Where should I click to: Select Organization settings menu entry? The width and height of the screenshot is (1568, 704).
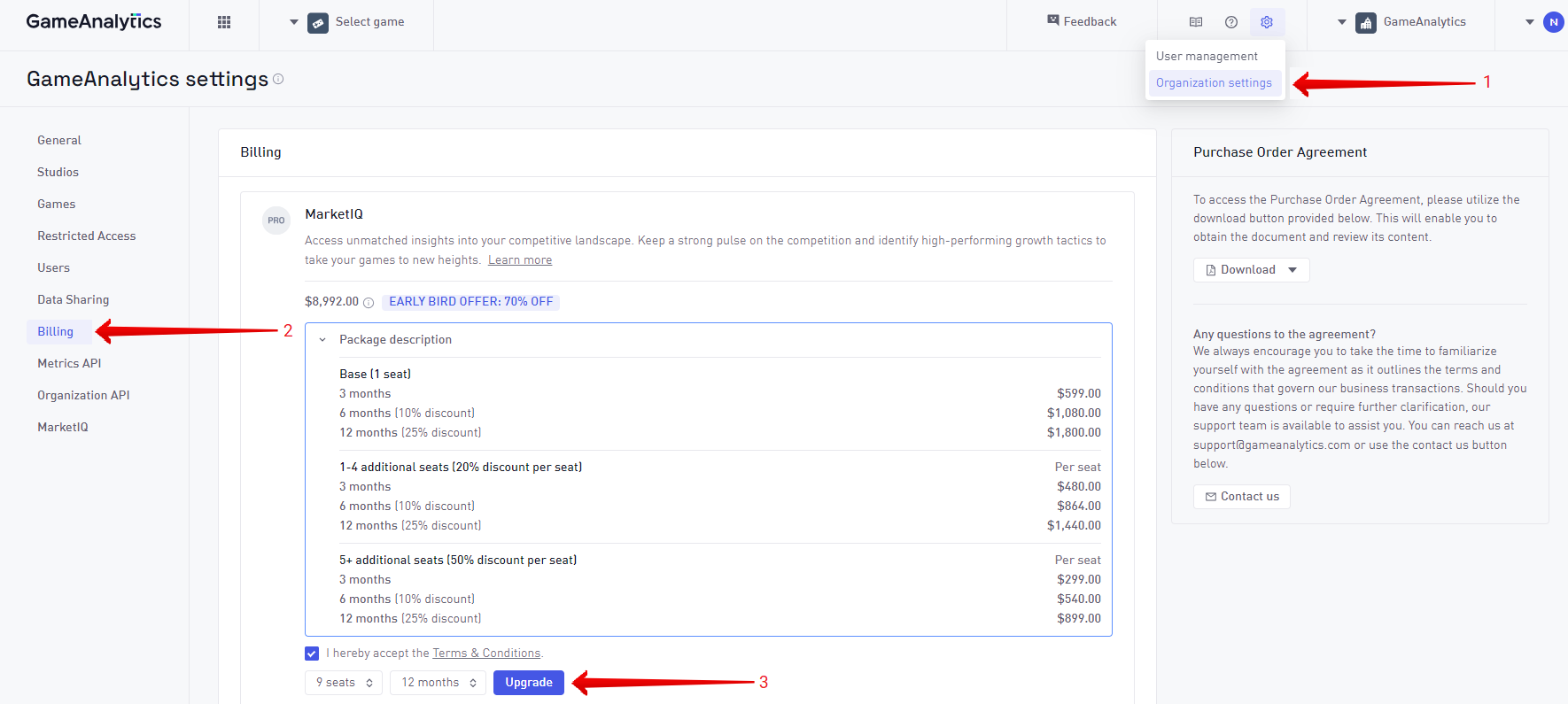coord(1215,83)
